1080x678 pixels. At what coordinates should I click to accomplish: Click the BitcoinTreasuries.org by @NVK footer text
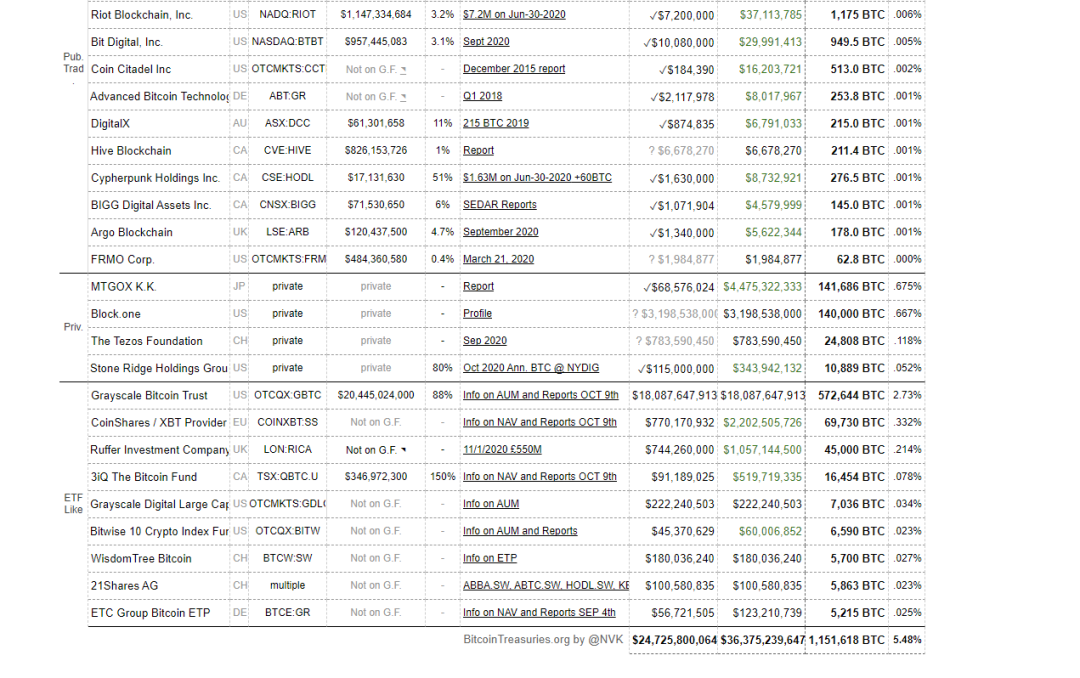pyautogui.click(x=543, y=639)
